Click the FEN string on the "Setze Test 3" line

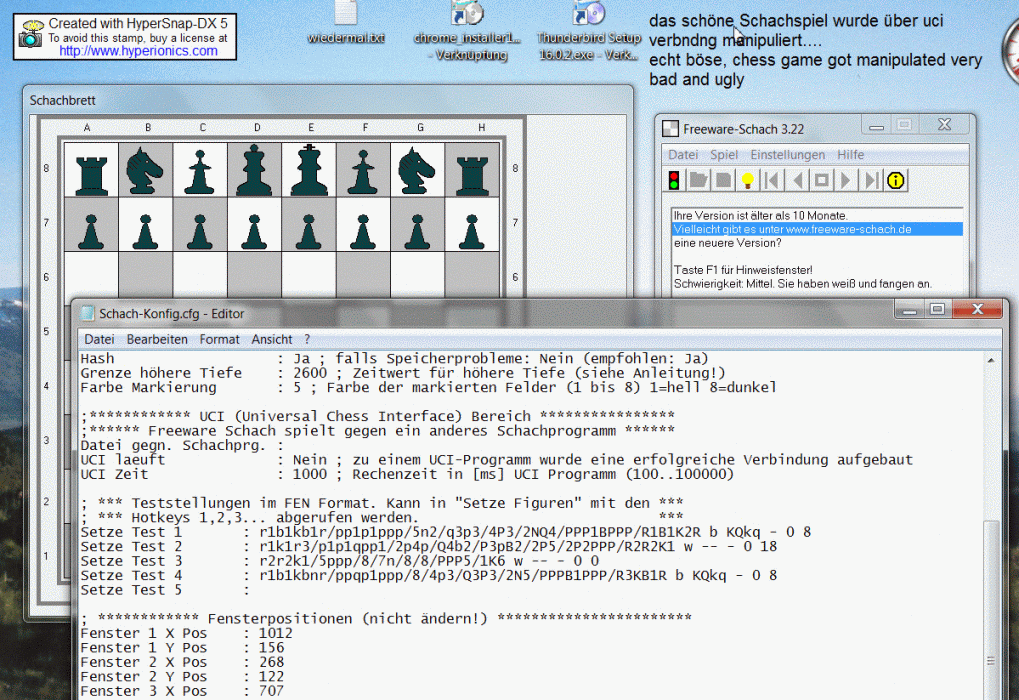pos(429,561)
